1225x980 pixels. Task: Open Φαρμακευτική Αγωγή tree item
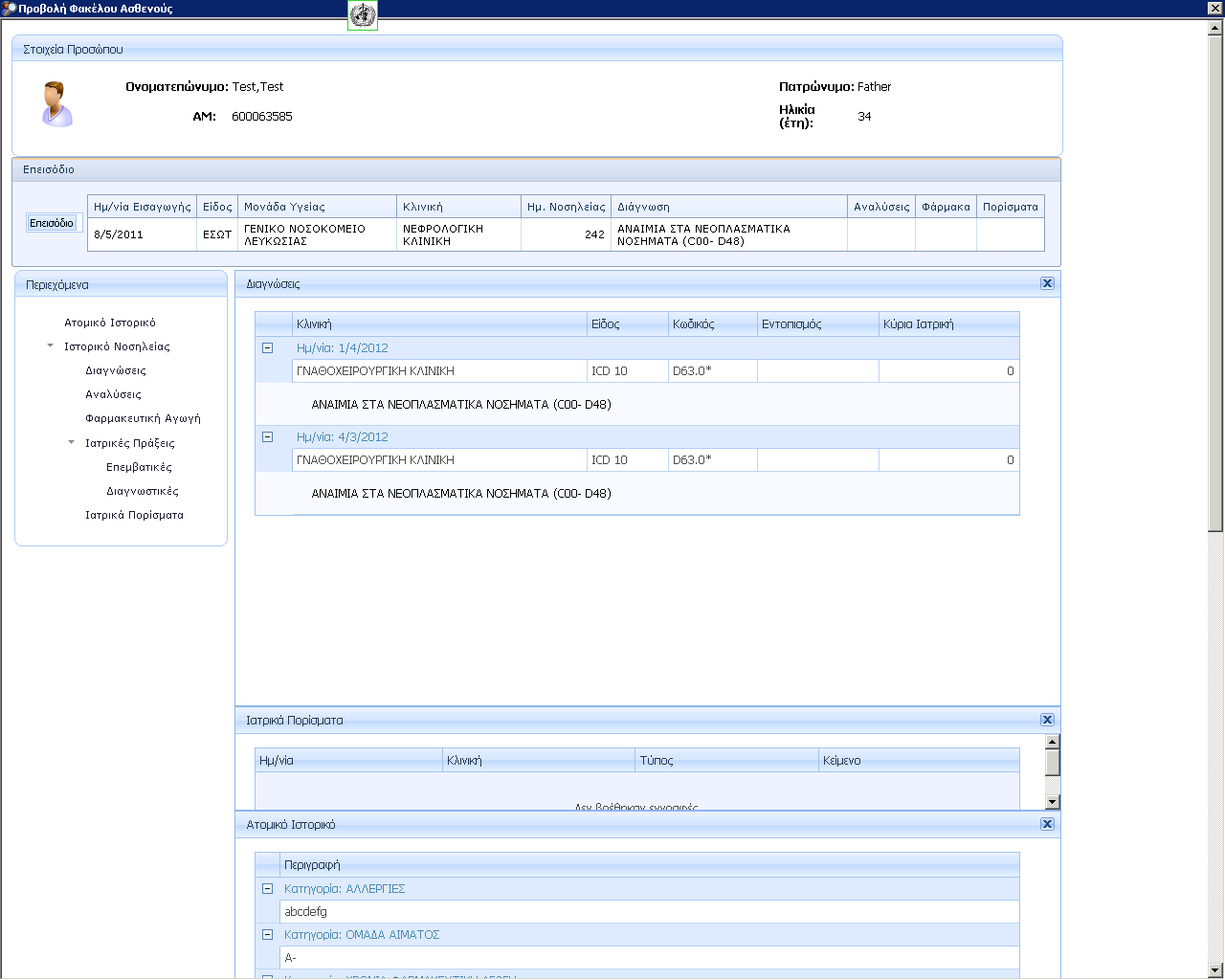click(x=143, y=419)
